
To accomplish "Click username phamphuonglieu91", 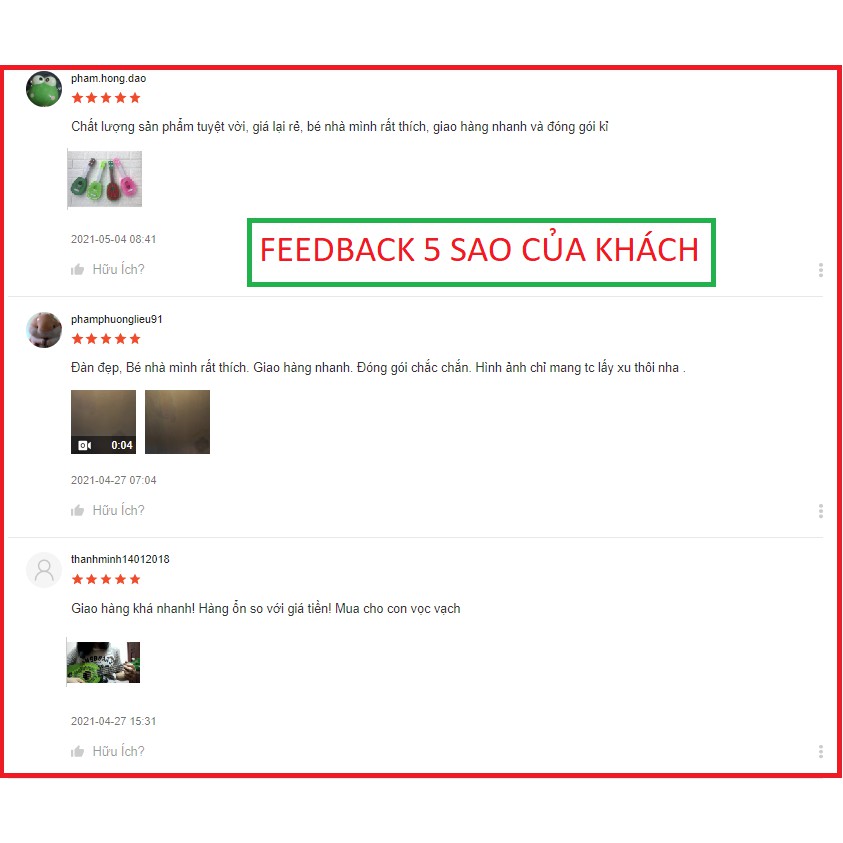I will point(117,319).
